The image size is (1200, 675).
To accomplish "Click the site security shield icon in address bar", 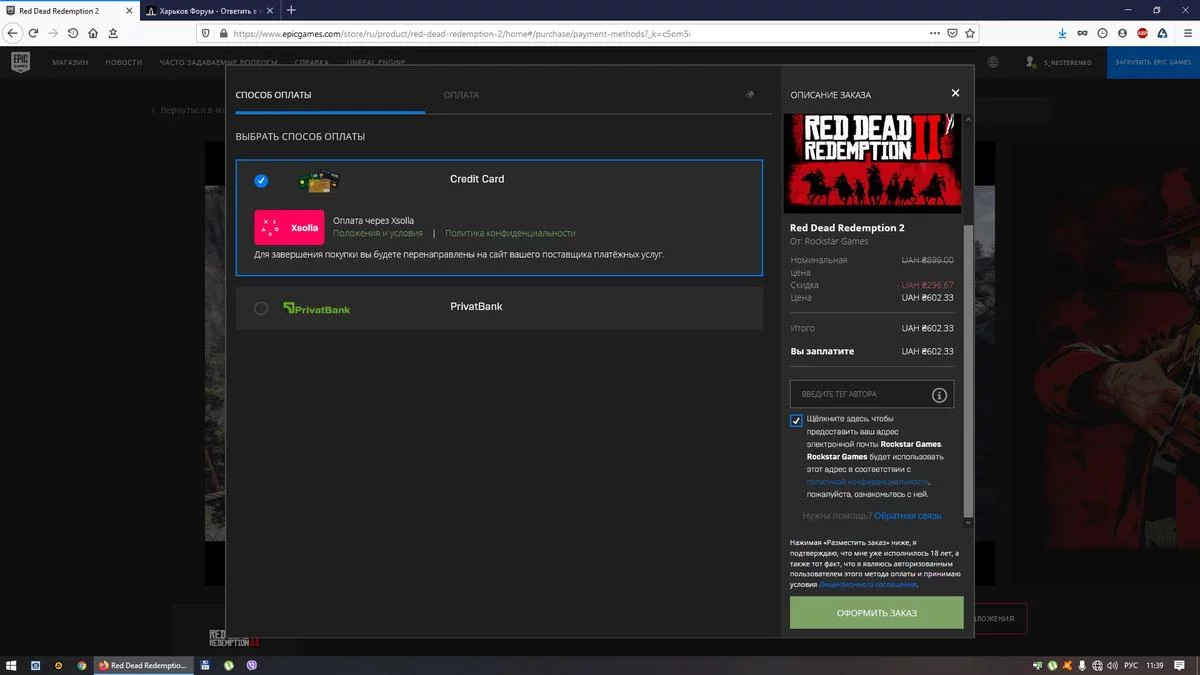I will click(206, 33).
